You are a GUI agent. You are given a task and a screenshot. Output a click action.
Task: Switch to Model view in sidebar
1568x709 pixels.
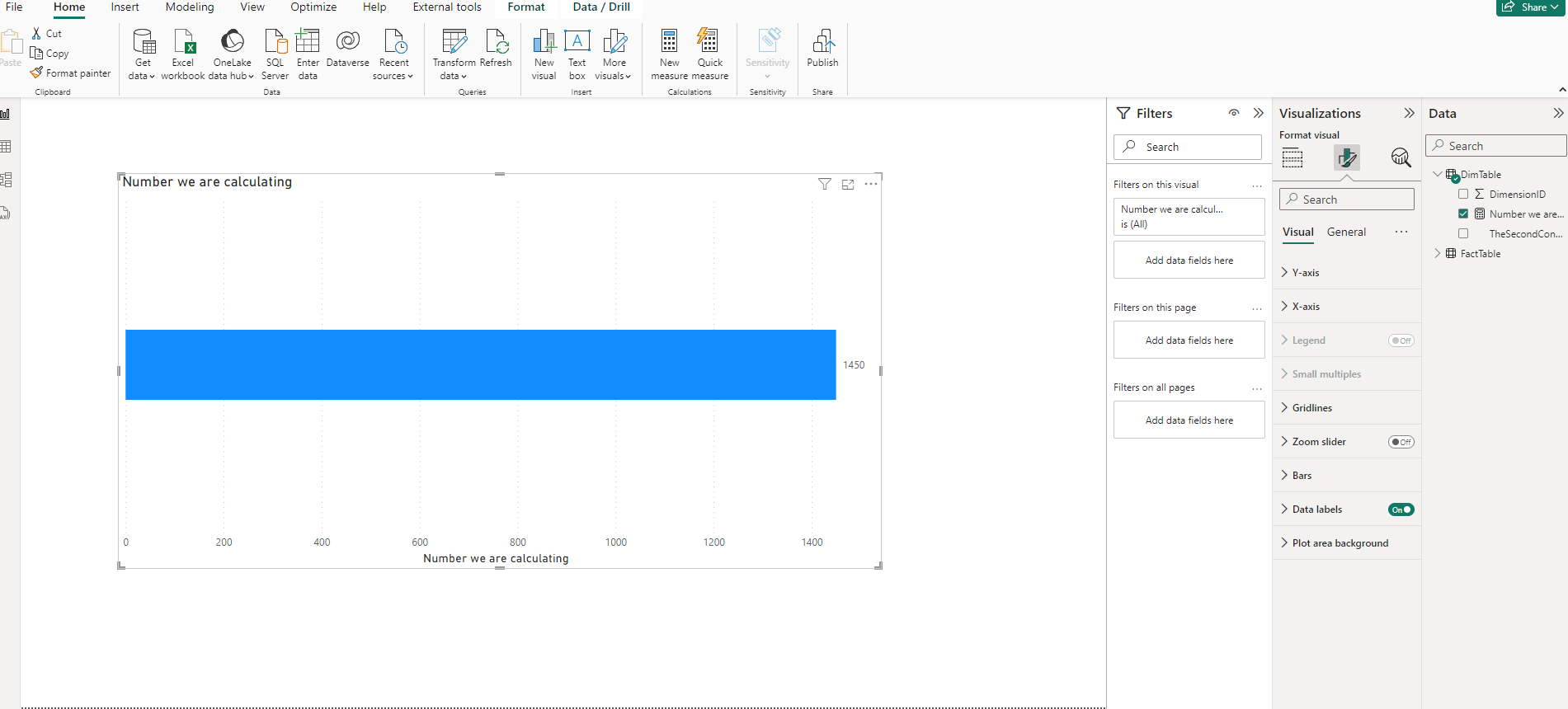6,180
